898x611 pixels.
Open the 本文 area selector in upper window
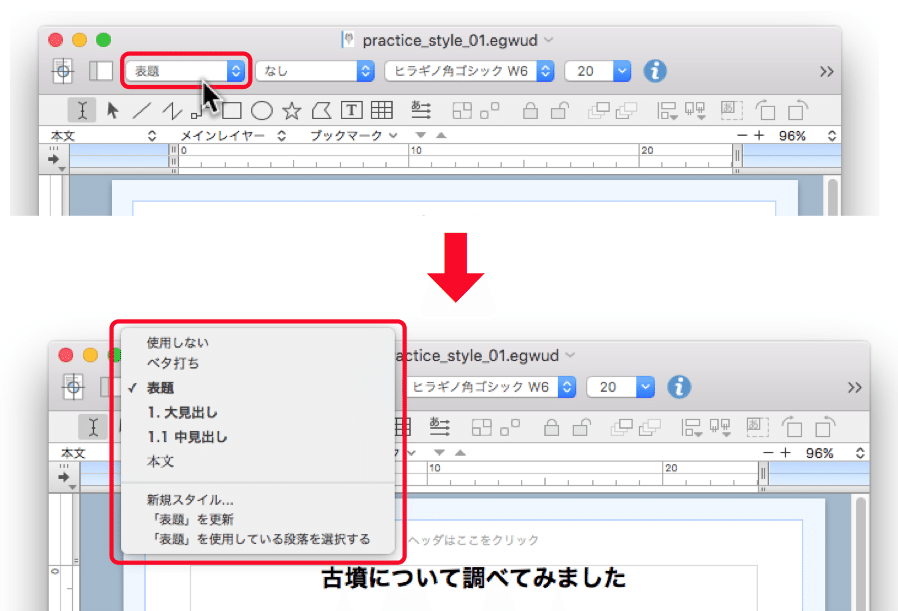pos(103,136)
